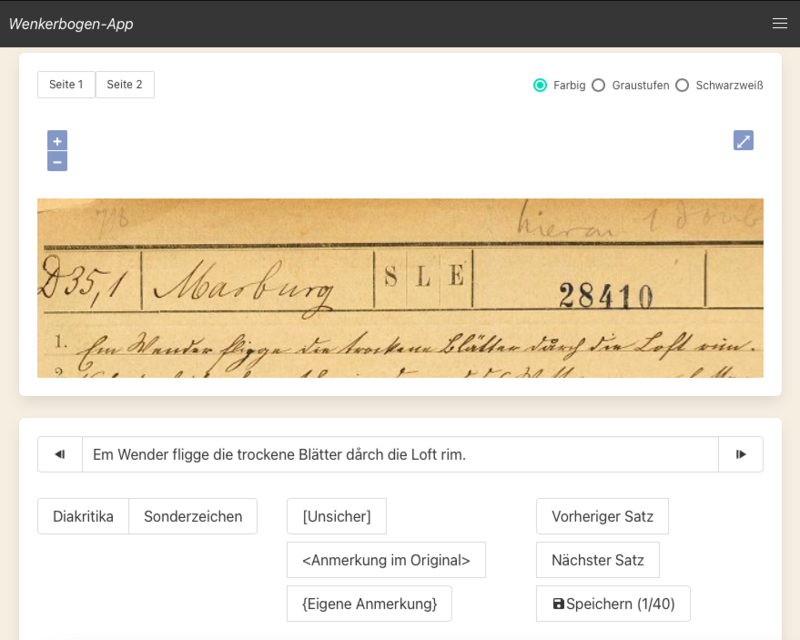The width and height of the screenshot is (800, 640).
Task: Insert {Eigene Anmerkung} tag
Action: click(x=369, y=604)
